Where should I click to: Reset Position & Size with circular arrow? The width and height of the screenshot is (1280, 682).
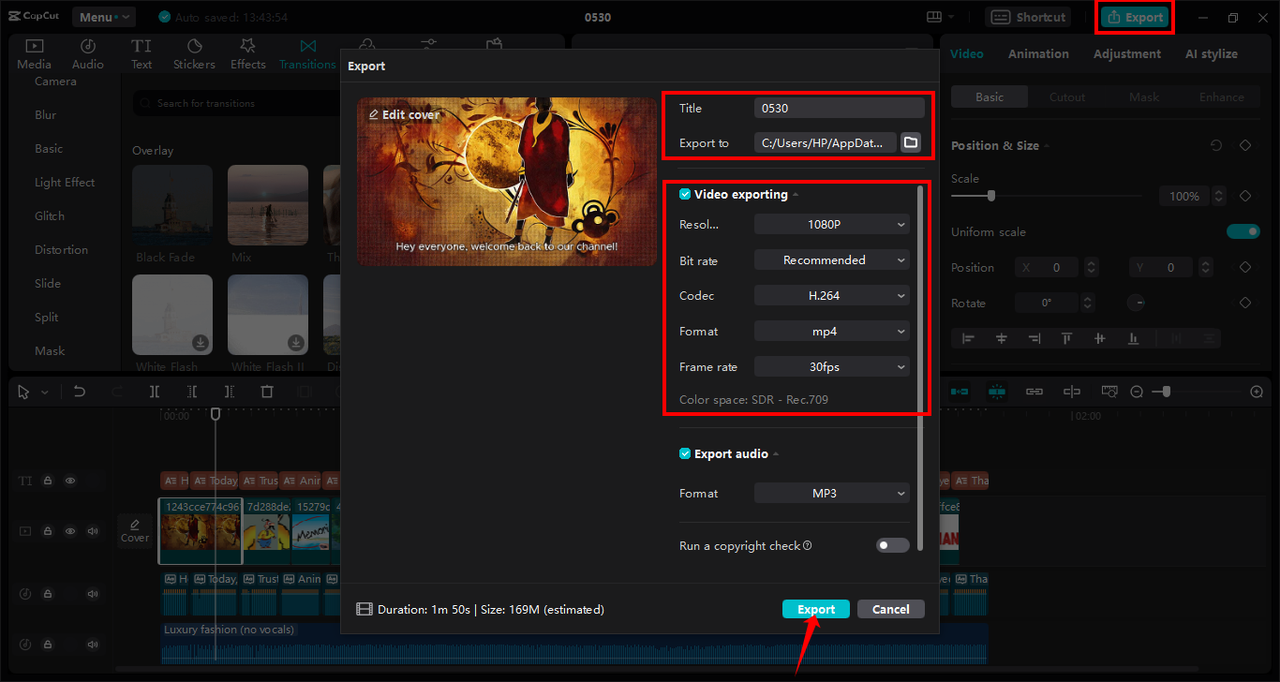click(1216, 146)
